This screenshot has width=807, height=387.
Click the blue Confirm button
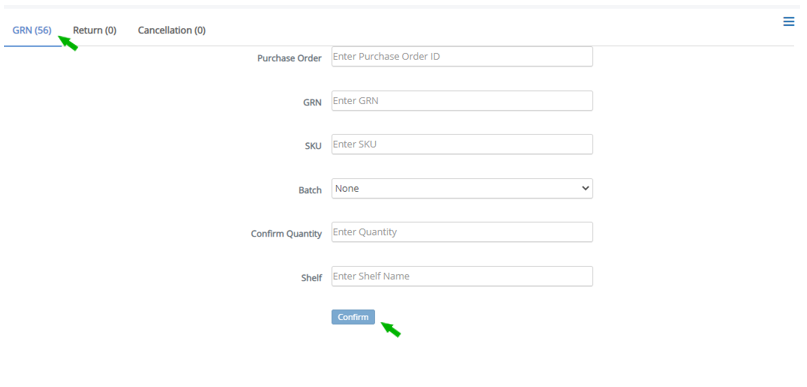353,317
